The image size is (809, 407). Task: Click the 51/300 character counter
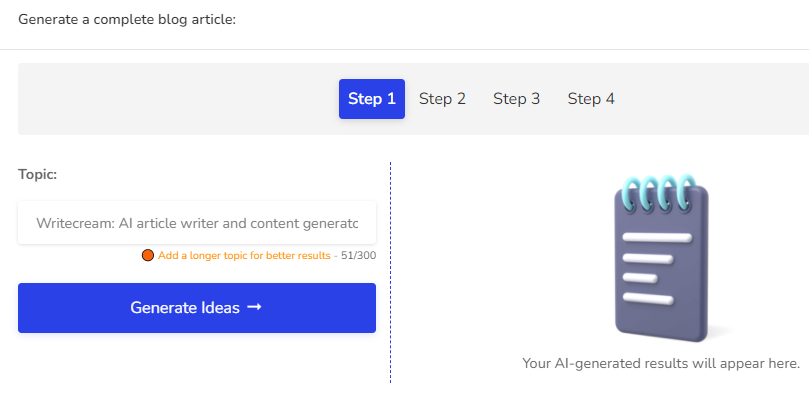[359, 255]
